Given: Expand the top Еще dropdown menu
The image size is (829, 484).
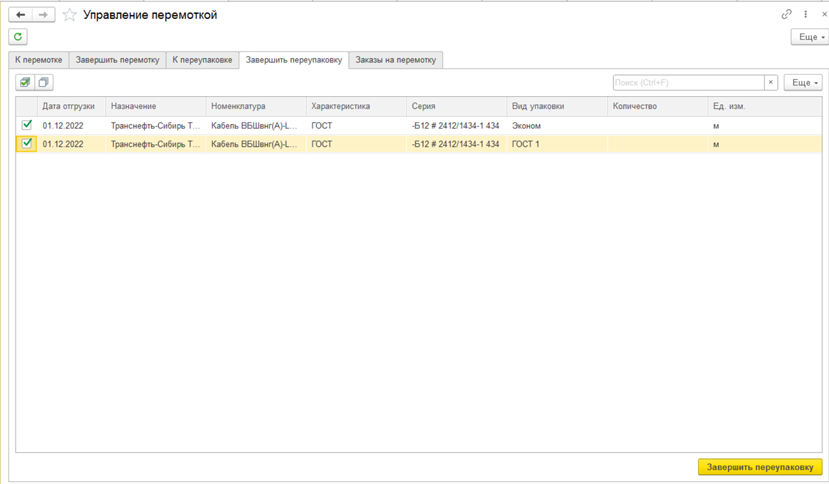Looking at the screenshot, I should tap(809, 36).
